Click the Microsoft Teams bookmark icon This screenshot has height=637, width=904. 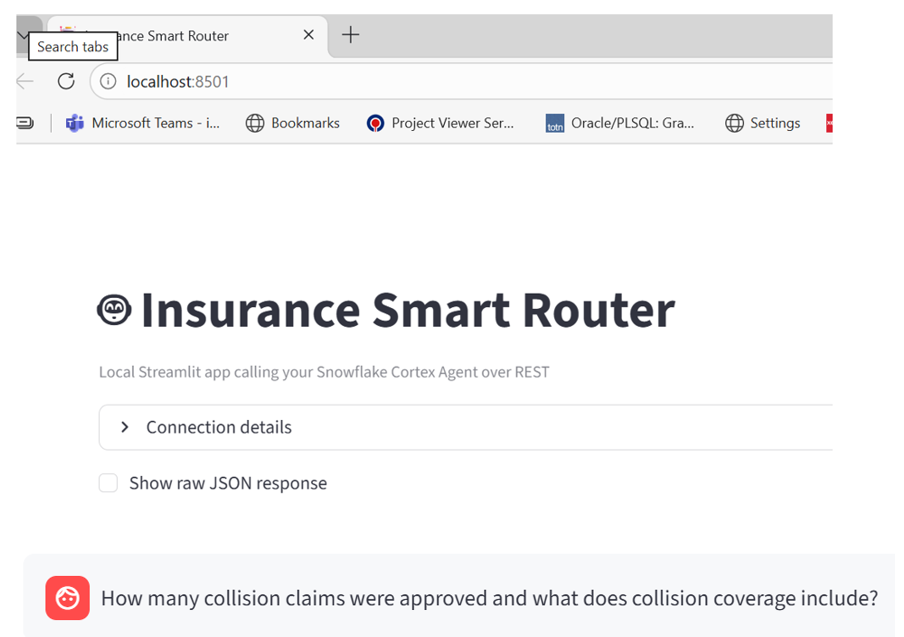tap(74, 123)
